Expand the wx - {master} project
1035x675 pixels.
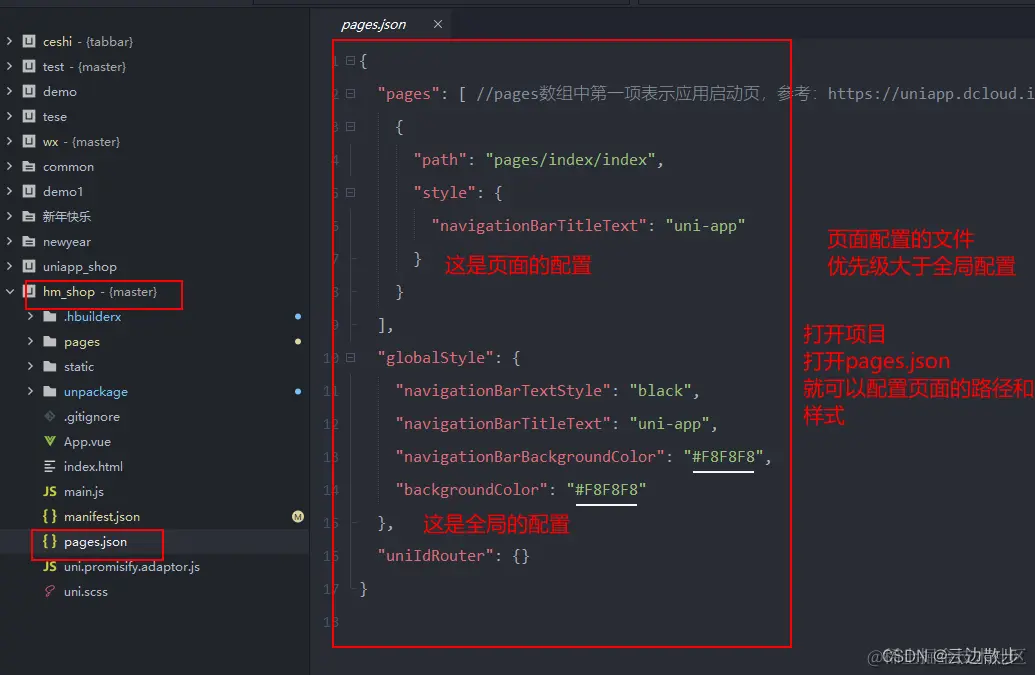pos(9,141)
